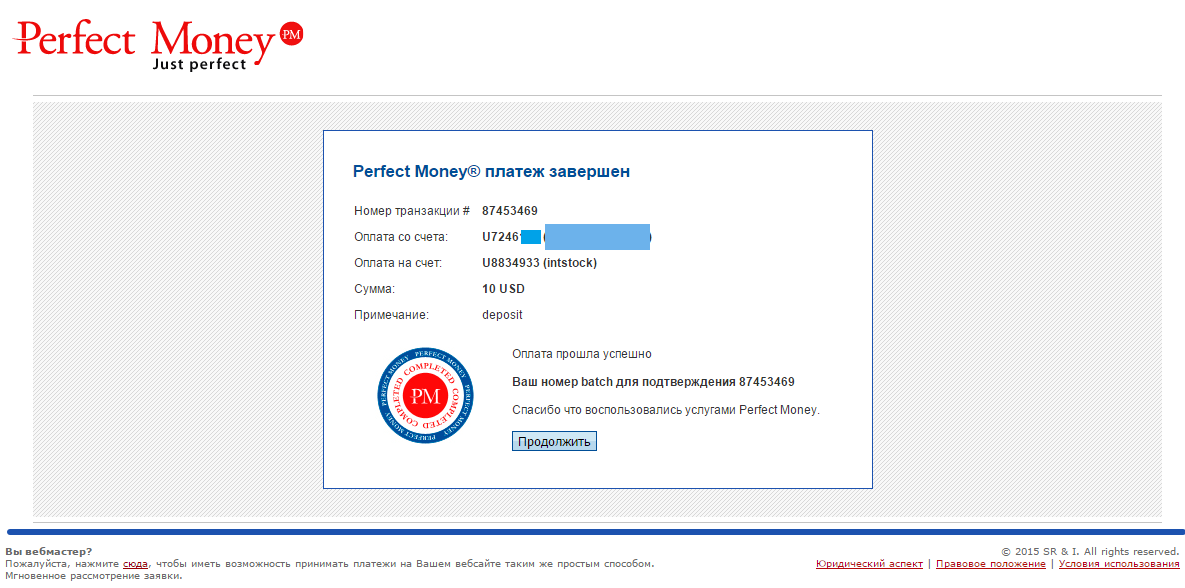Open Условия использования link

pos(1118,564)
